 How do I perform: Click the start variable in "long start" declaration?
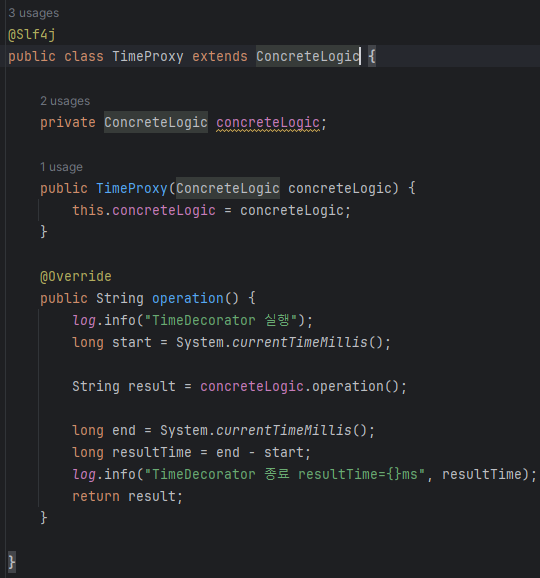click(x=132, y=342)
